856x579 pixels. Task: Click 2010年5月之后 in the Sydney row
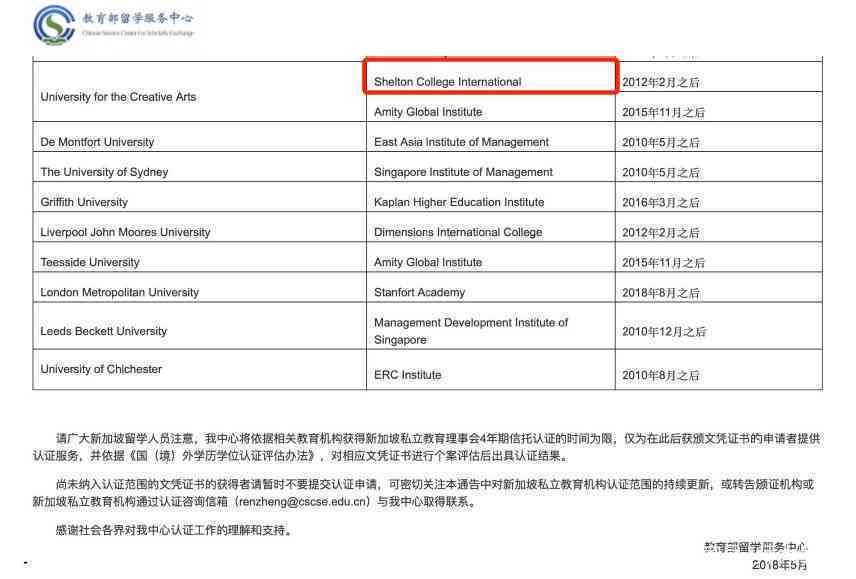click(x=661, y=172)
